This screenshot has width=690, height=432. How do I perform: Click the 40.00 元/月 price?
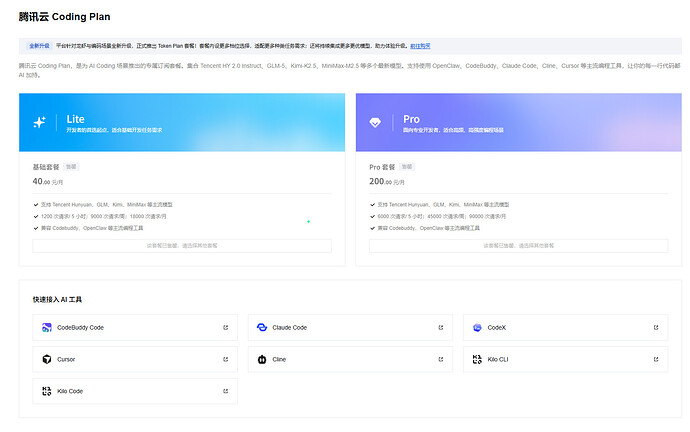pyautogui.click(x=48, y=181)
